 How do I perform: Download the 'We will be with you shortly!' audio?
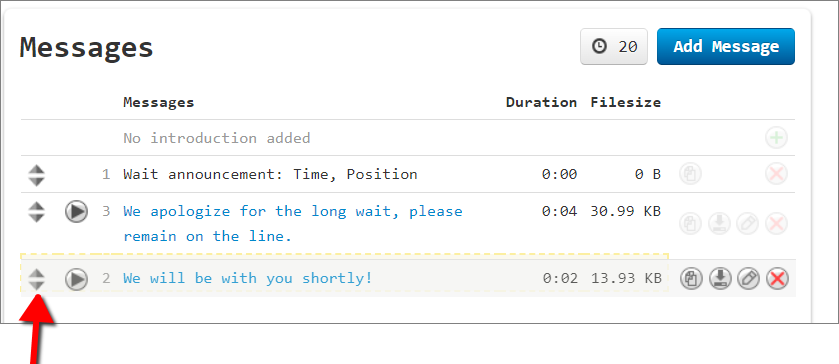point(720,278)
